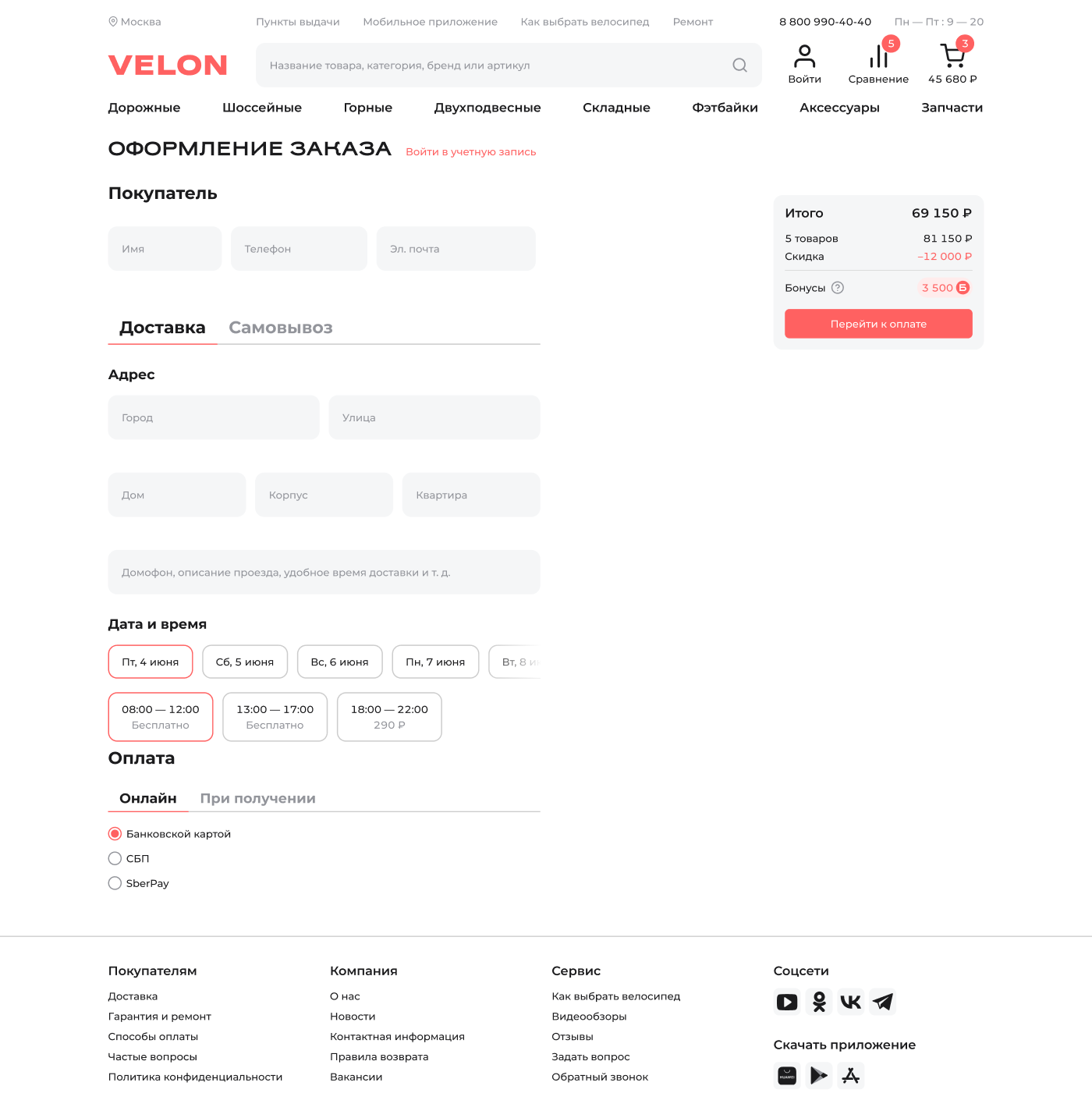Switch to При получении payment tab

[x=257, y=798]
